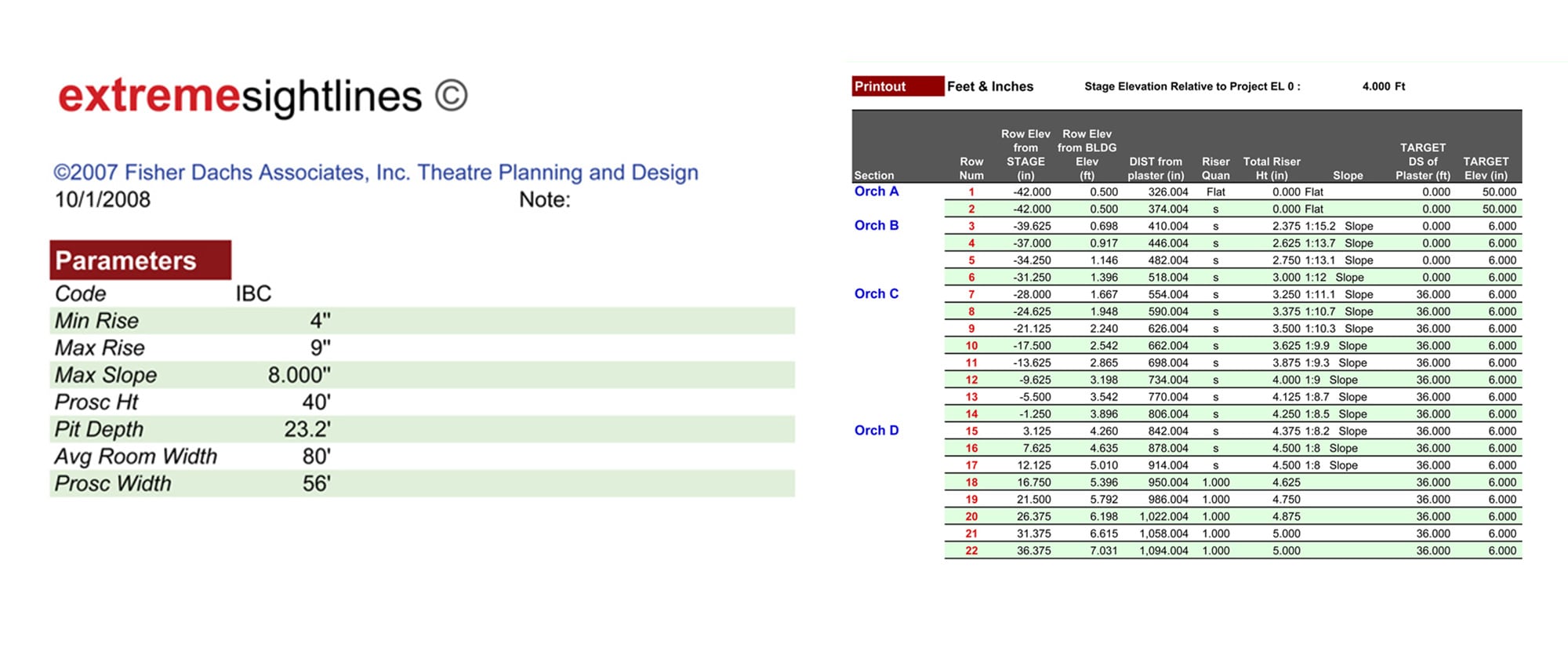This screenshot has width=1568, height=648.
Task: Click the extremesightlines logo
Action: pyautogui.click(x=239, y=96)
